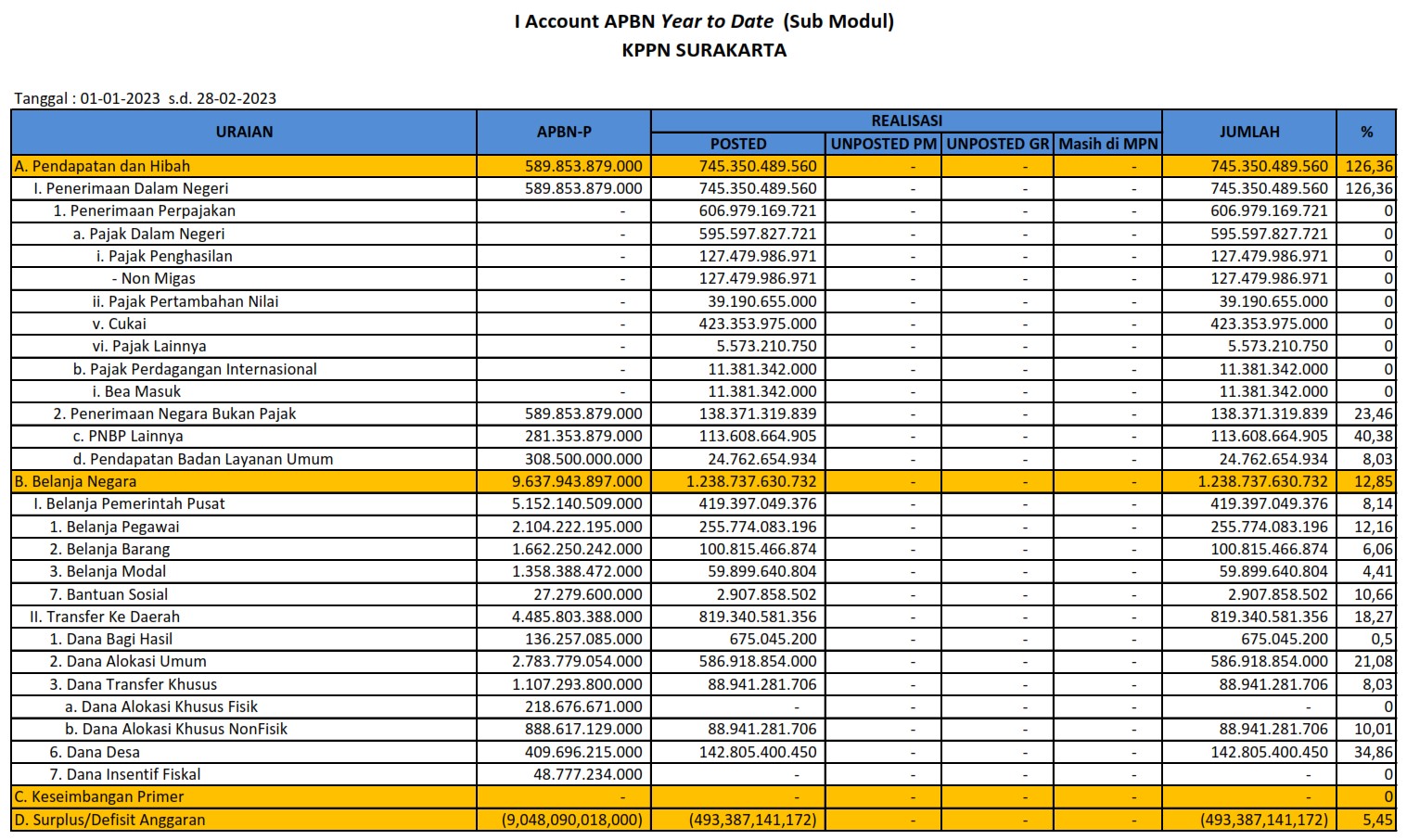Screen dimensions: 1407x840
Task: Click the '- Non Migas' label
Action: pos(153,278)
